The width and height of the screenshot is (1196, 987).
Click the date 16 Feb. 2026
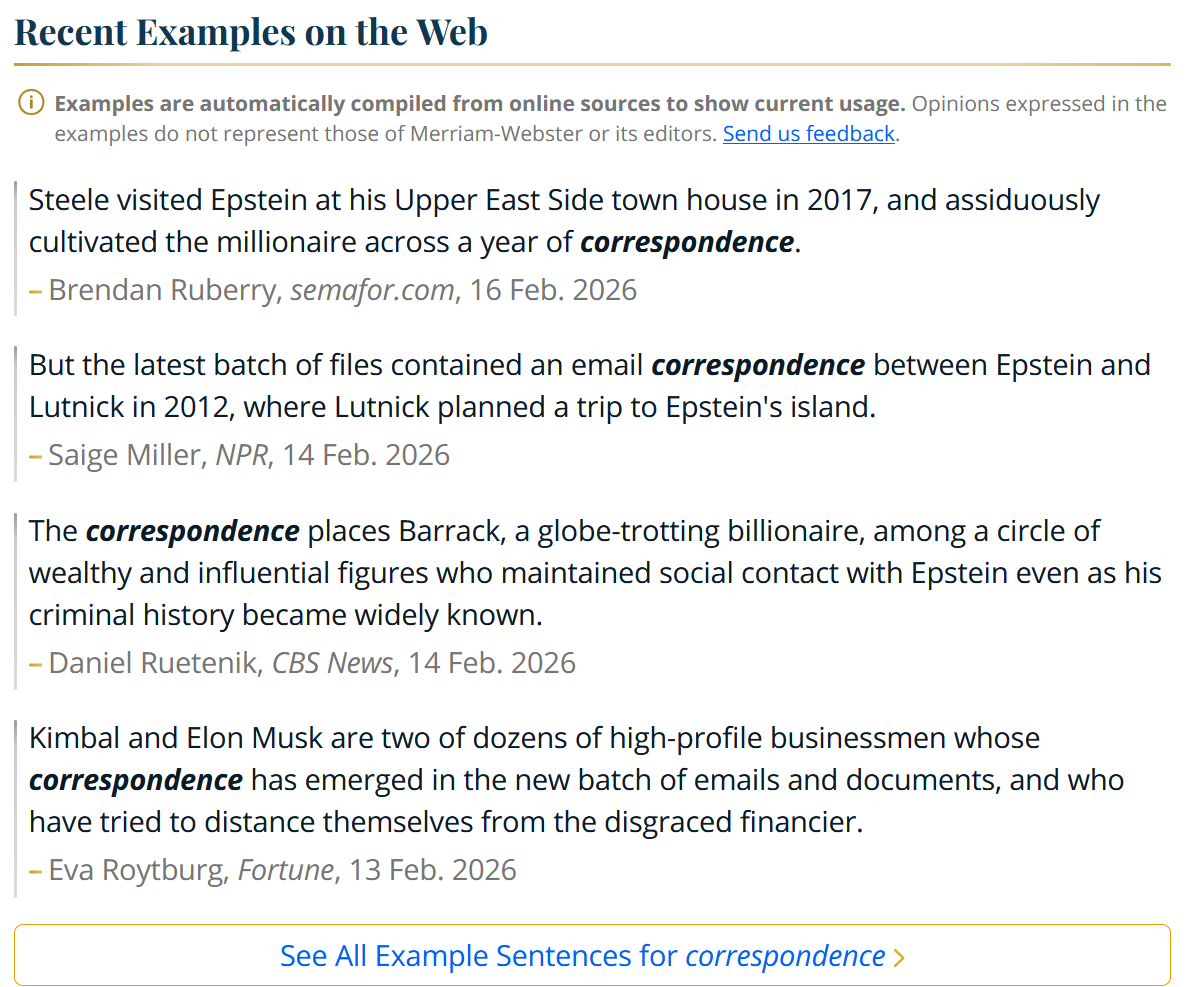(553, 290)
